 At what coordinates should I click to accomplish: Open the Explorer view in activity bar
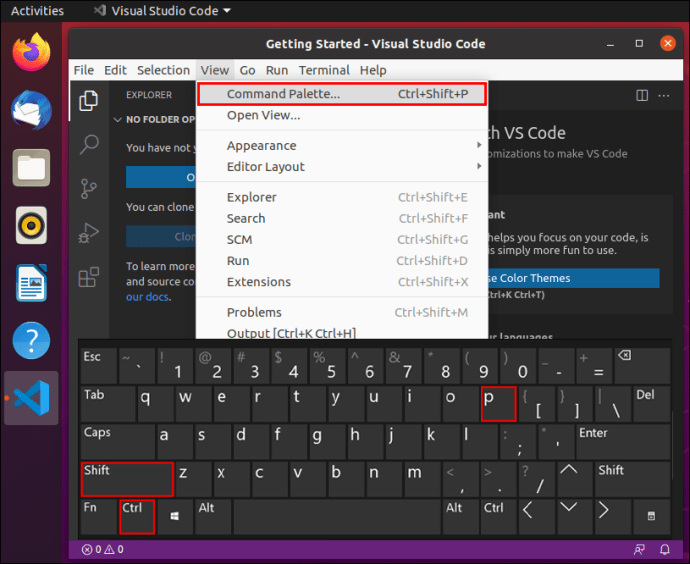tap(88, 101)
